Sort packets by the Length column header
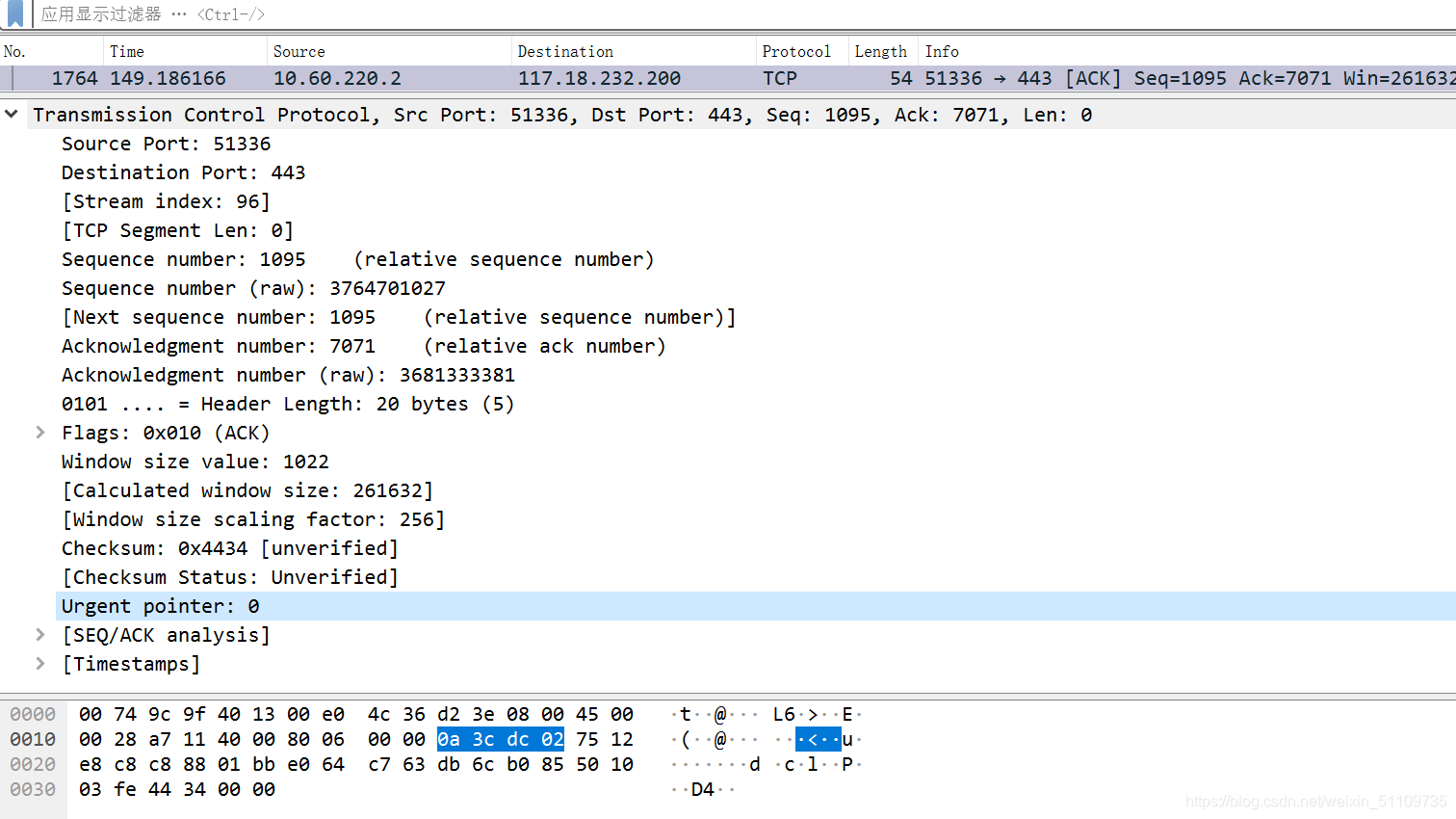Viewport: 1456px width, 819px height. pos(883,52)
